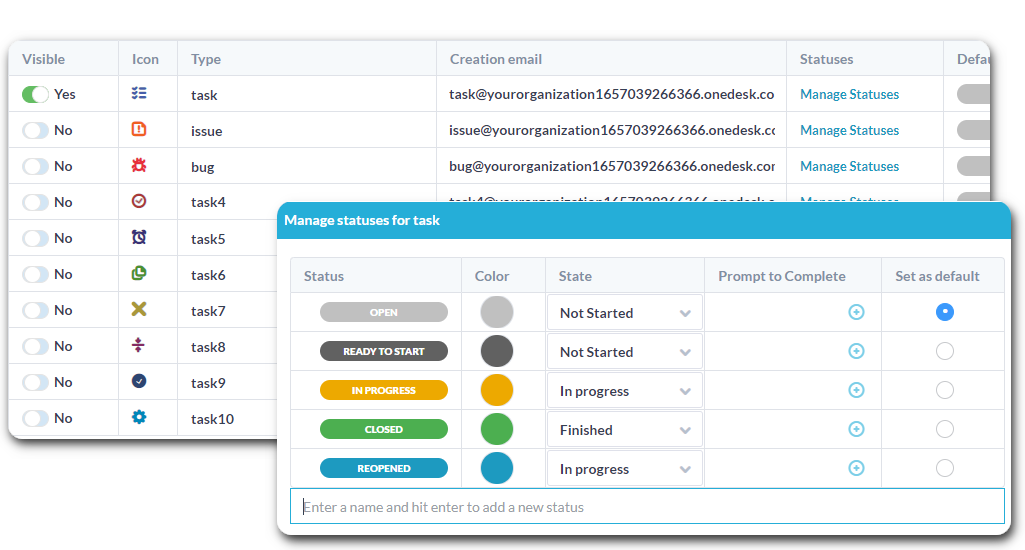Enable visibility toggle for task8
The height and width of the screenshot is (550, 1025).
click(35, 346)
